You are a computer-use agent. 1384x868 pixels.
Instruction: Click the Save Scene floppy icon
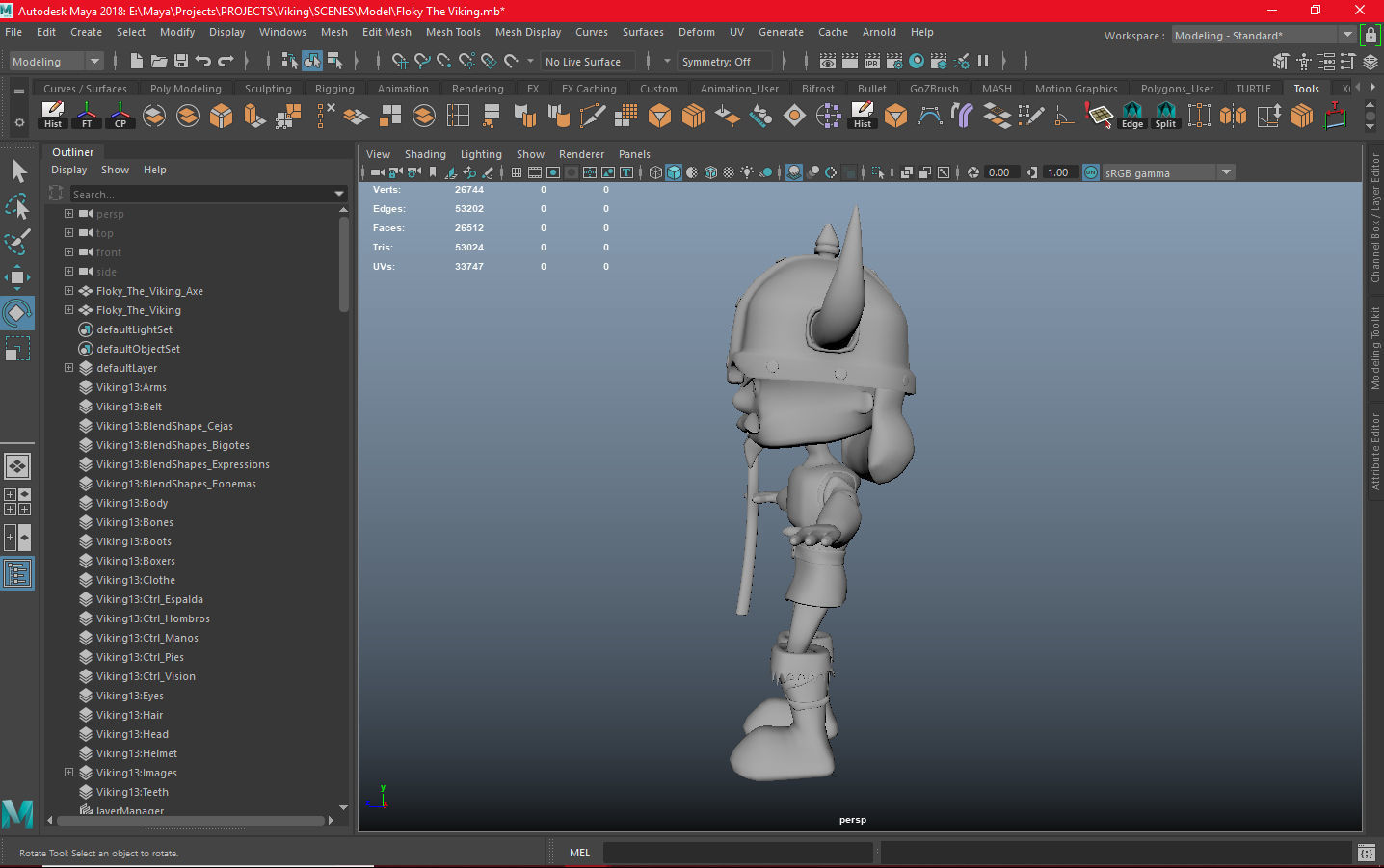[x=181, y=61]
